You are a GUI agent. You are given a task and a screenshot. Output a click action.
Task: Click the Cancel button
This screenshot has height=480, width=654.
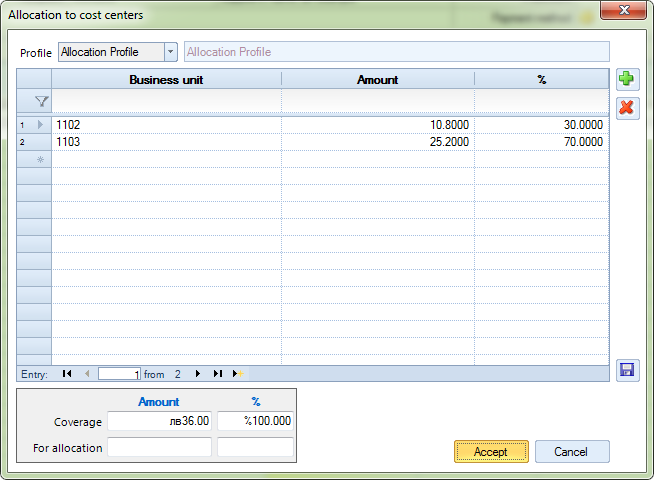572,452
